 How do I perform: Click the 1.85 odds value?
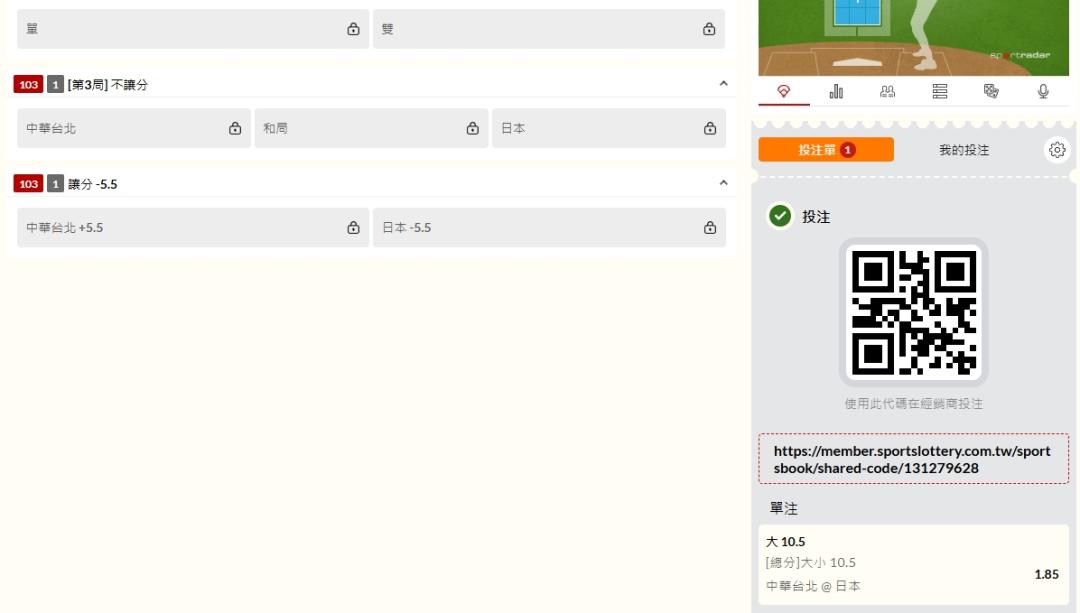(1046, 574)
